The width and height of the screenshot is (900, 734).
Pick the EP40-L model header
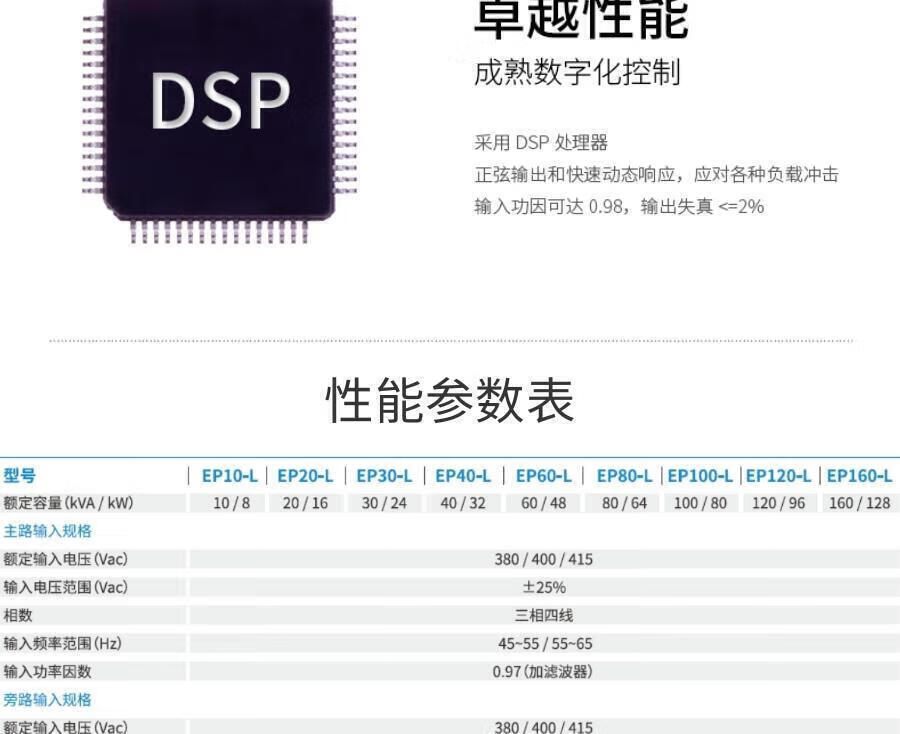(463, 475)
